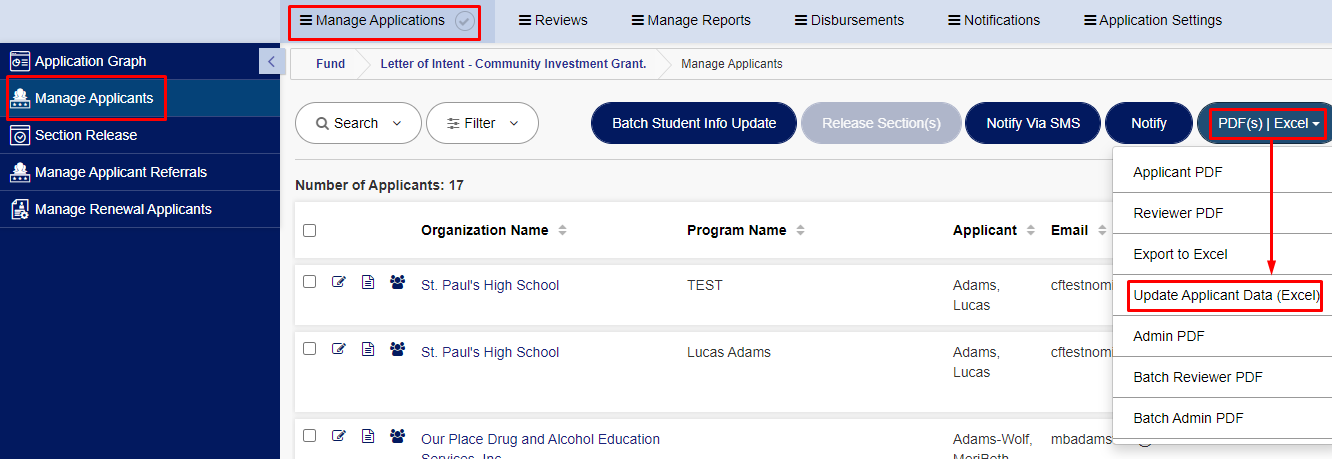Expand the Search dropdown chevron

coord(398,123)
